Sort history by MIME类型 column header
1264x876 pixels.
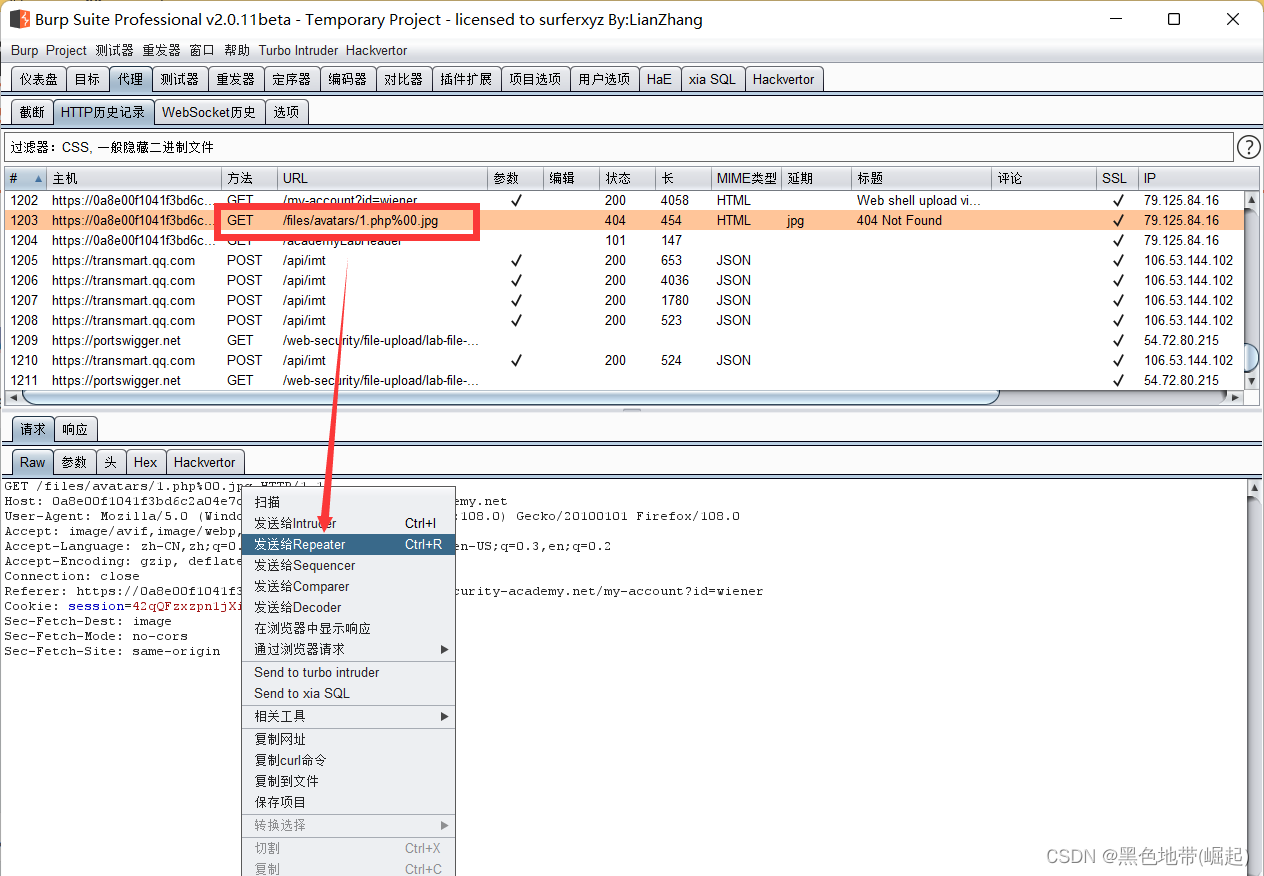[x=746, y=179]
